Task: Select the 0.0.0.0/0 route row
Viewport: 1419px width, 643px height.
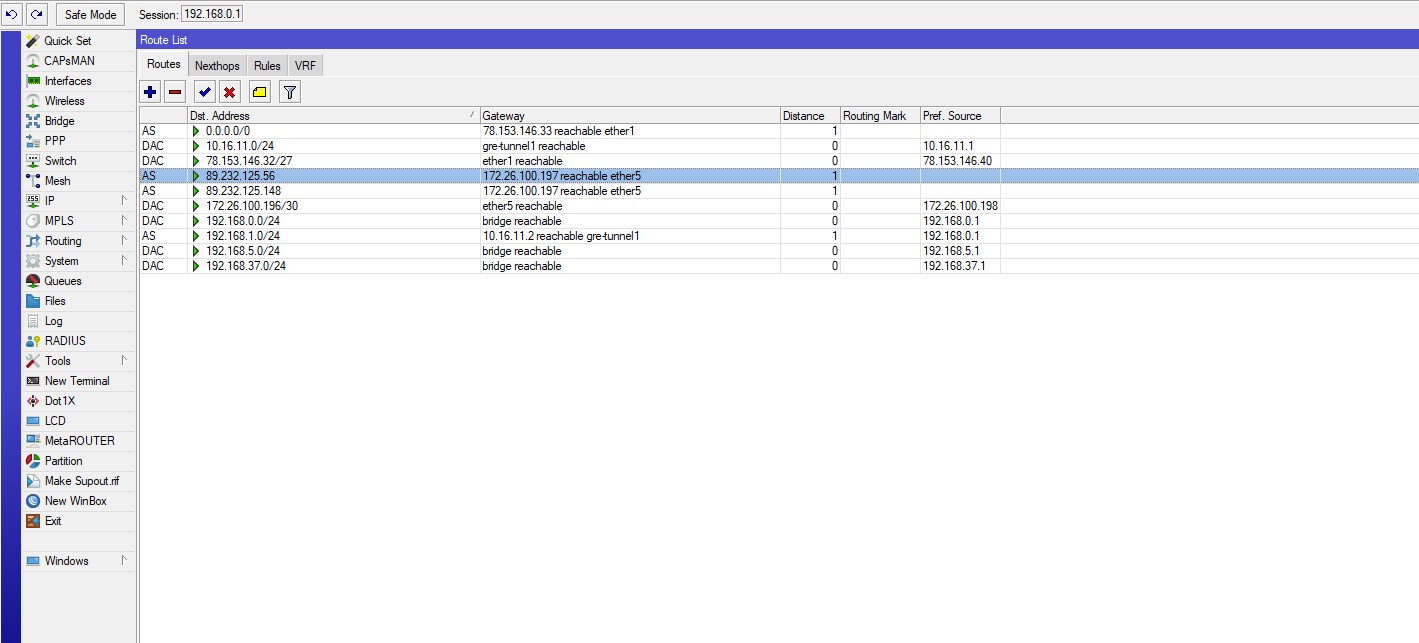Action: pyautogui.click(x=778, y=131)
